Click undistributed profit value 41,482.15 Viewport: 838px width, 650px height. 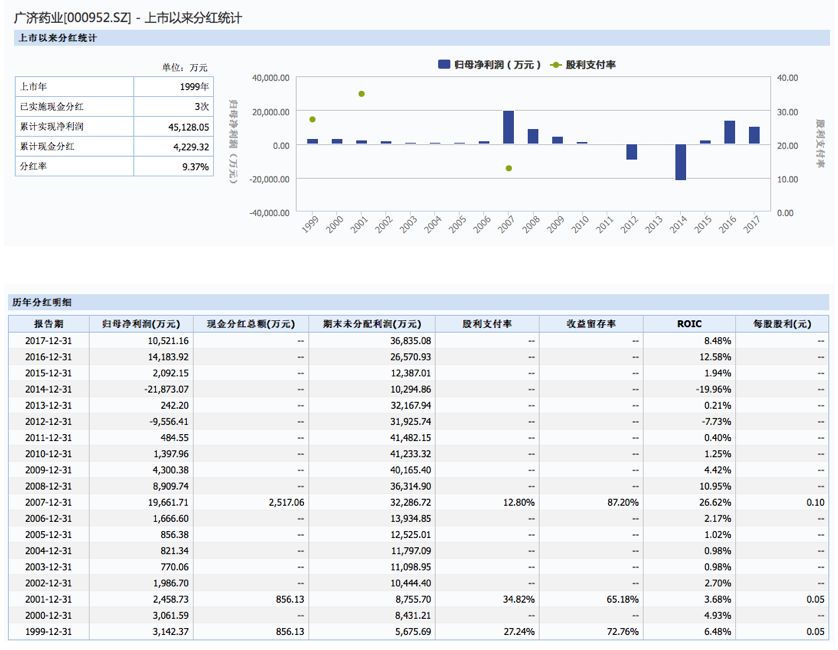[410, 438]
